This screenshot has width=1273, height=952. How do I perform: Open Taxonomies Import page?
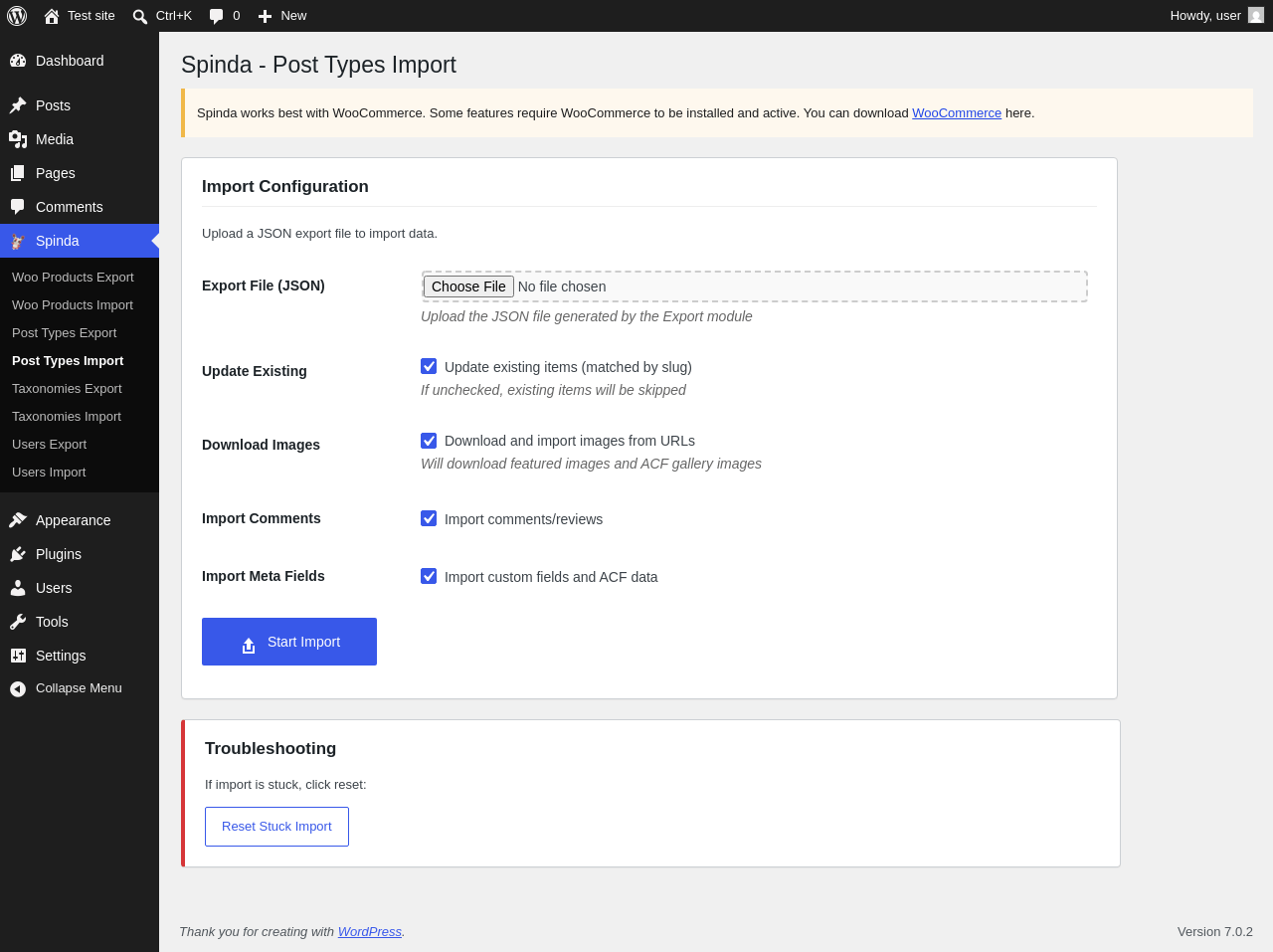(x=67, y=417)
